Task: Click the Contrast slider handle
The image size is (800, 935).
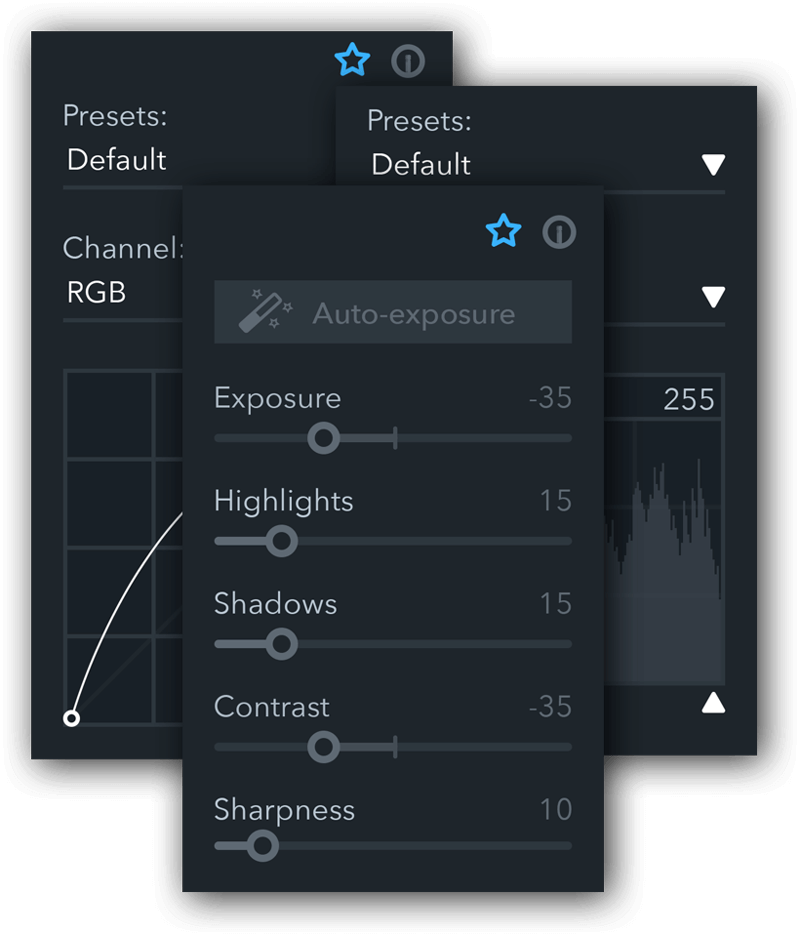Action: pos(324,747)
